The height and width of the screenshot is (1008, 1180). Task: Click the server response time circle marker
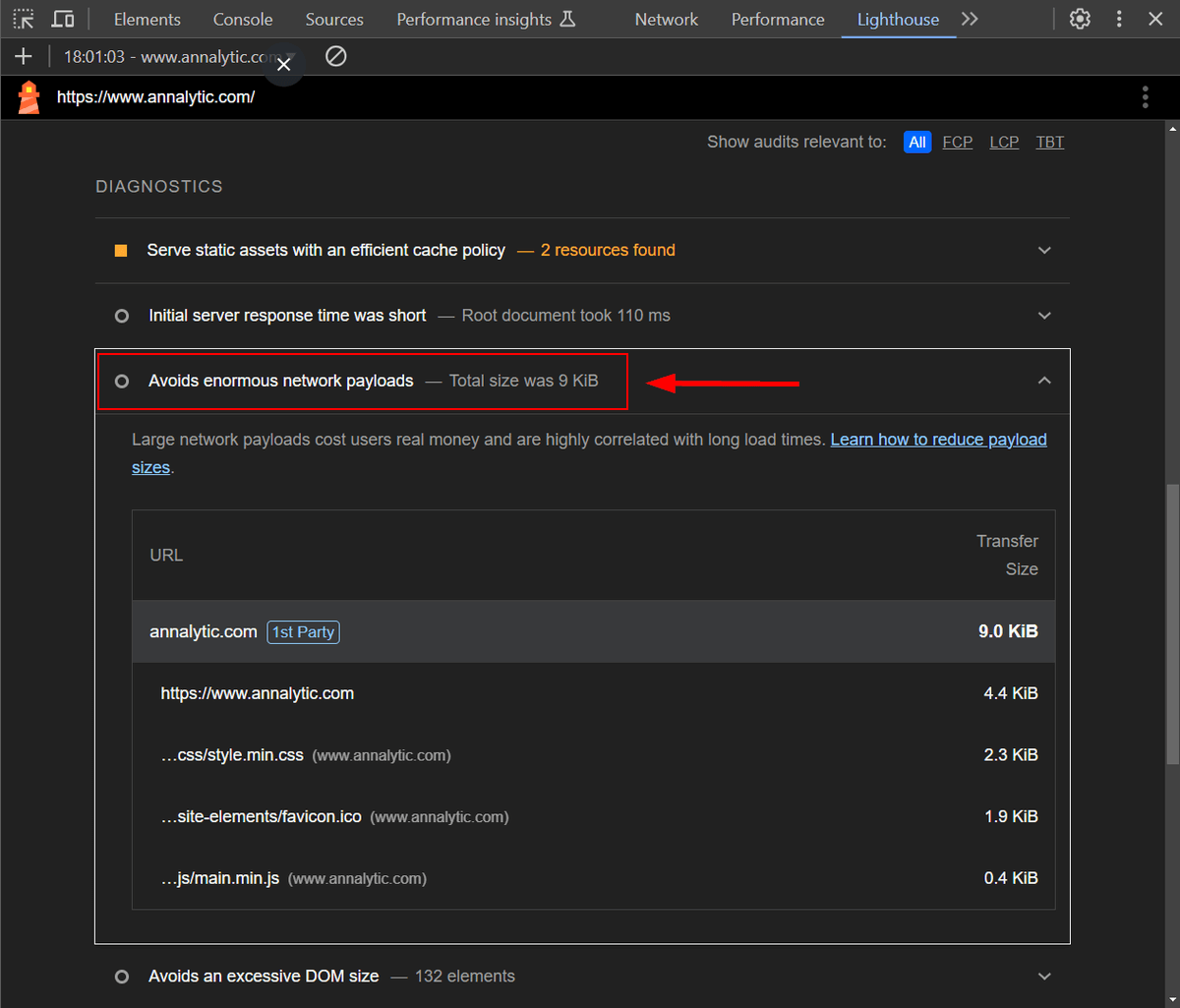point(121,316)
